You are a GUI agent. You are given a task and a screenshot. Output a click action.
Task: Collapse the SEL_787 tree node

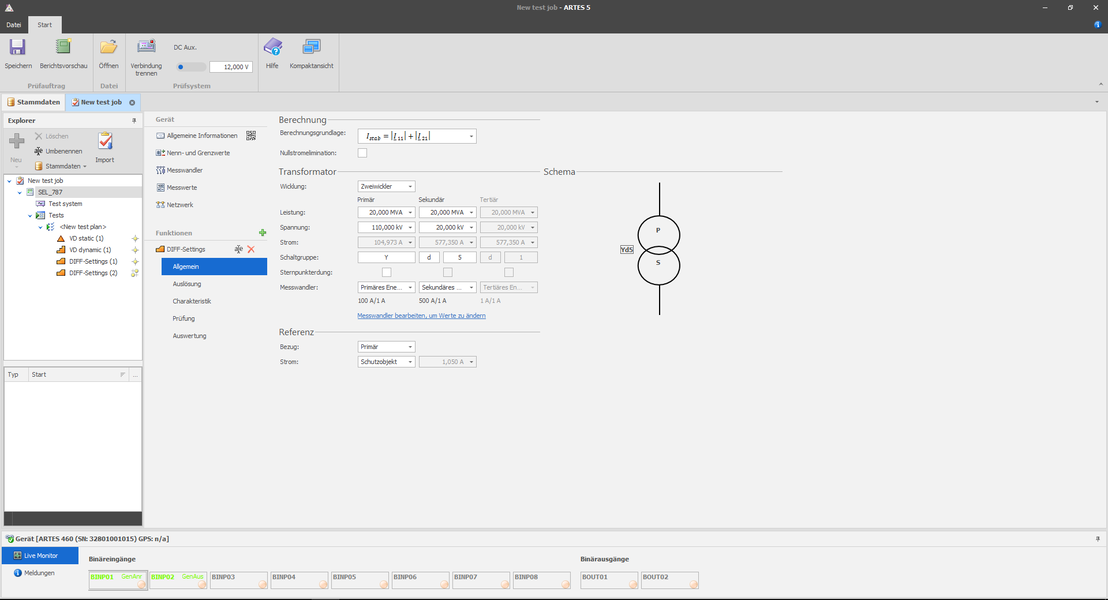(20, 192)
